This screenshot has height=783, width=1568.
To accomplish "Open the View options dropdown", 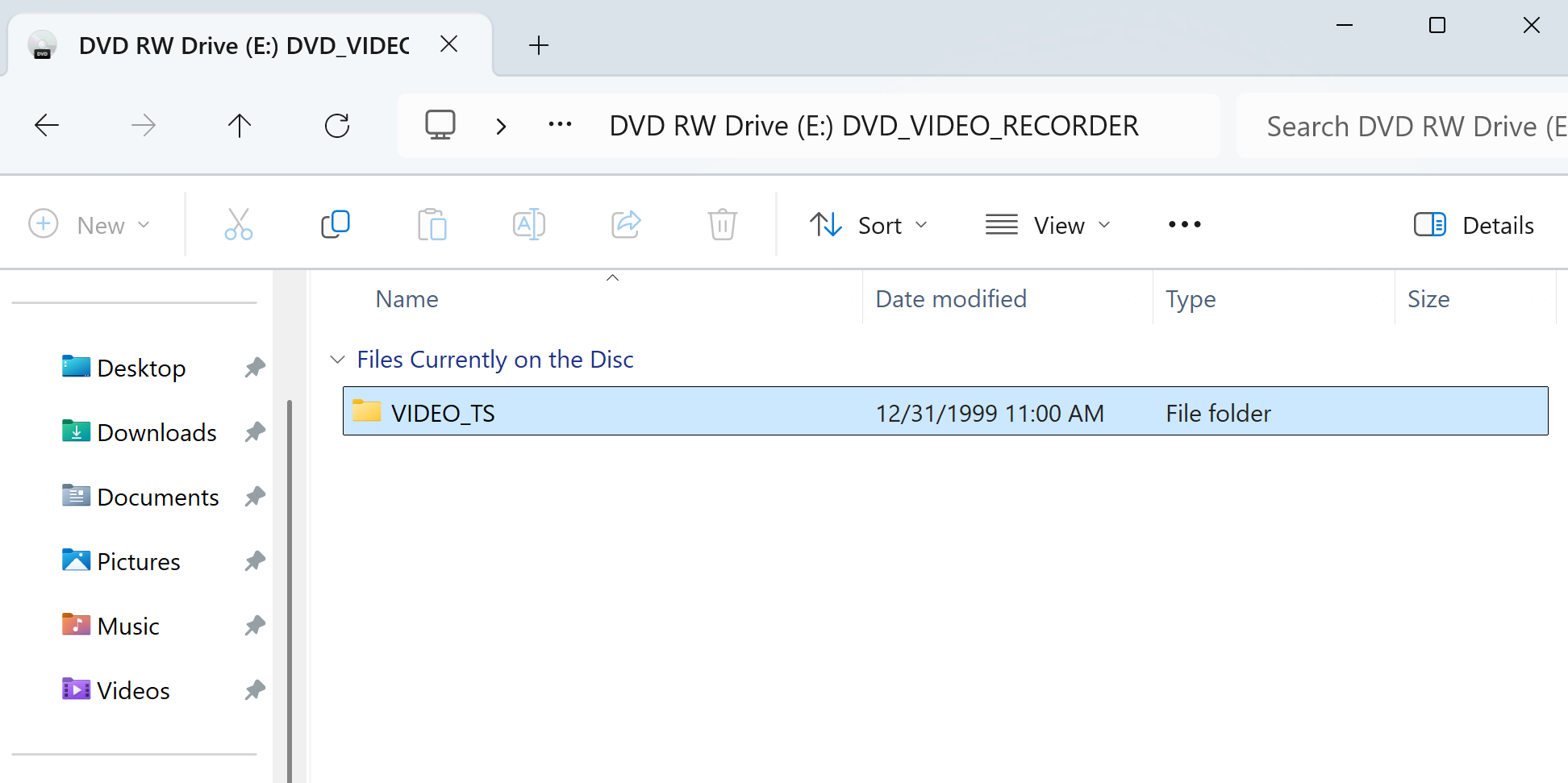I will pyautogui.click(x=1048, y=225).
